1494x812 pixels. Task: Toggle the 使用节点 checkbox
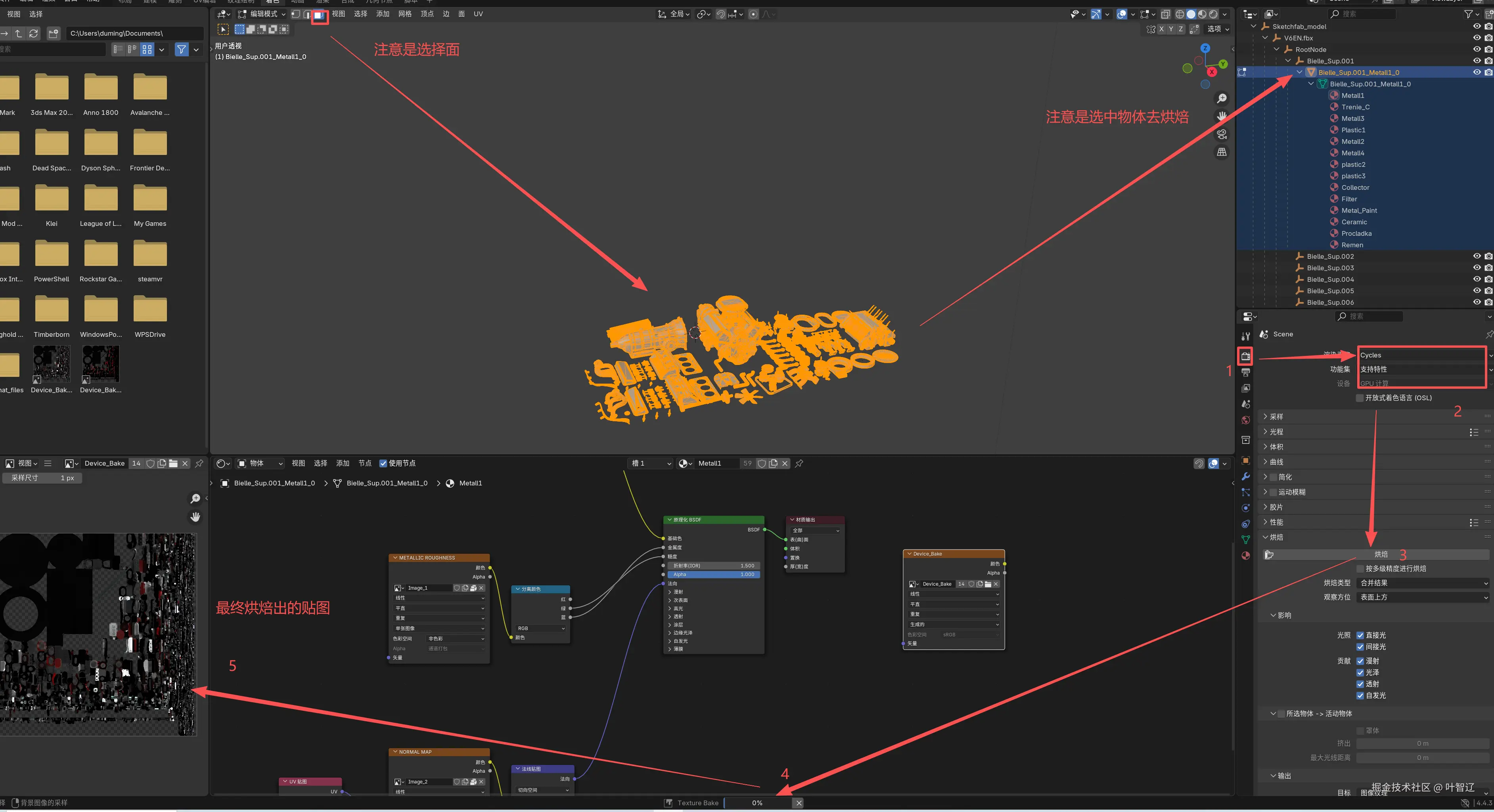click(383, 463)
